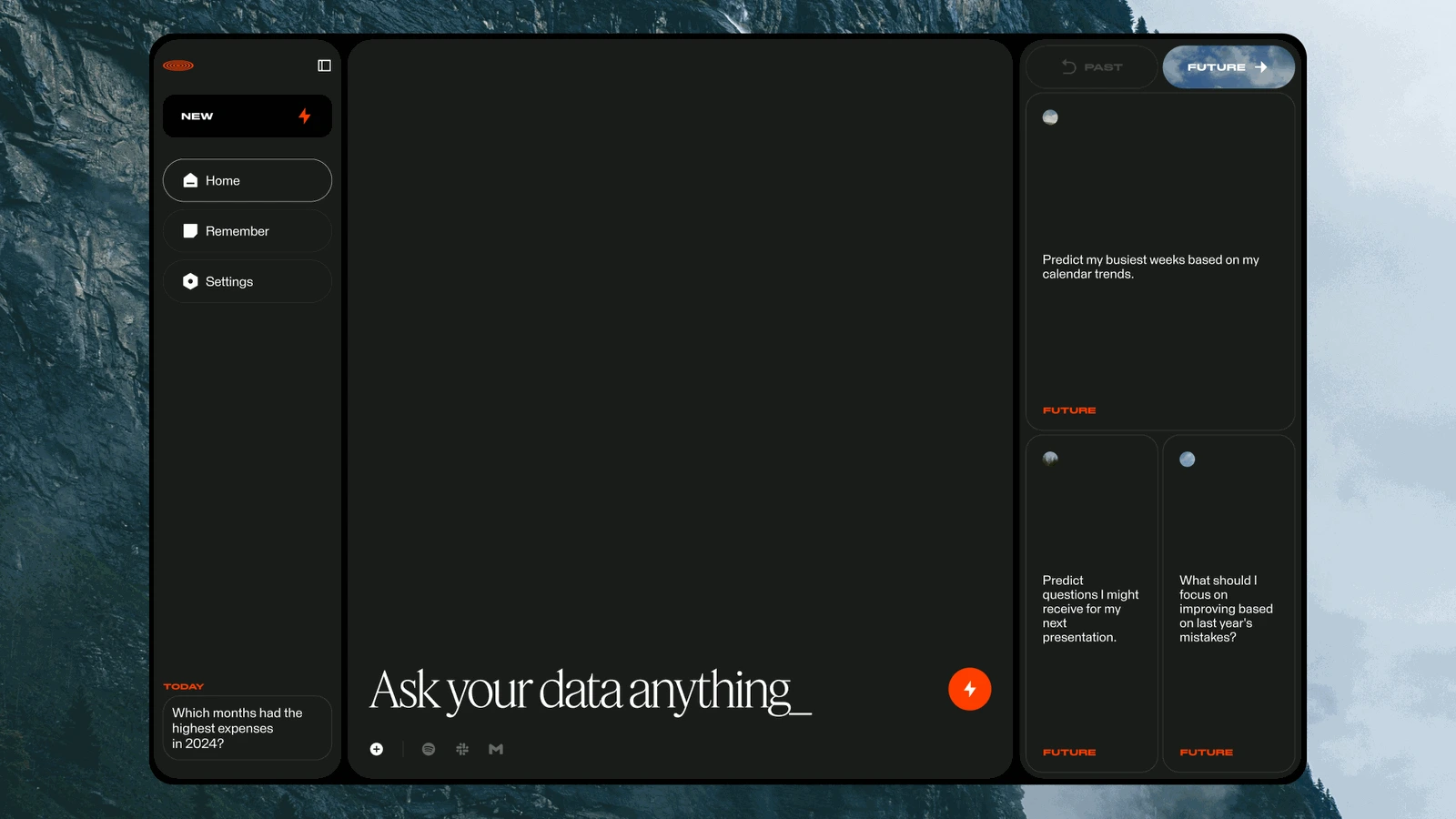Select the Gmail data source icon

[496, 749]
